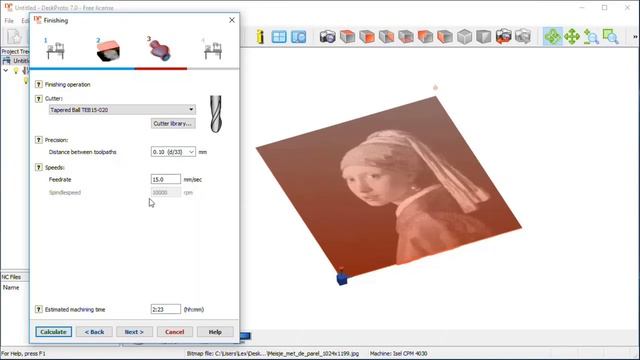
Task: Click the 'Finishing operation' label
Action: (67, 84)
